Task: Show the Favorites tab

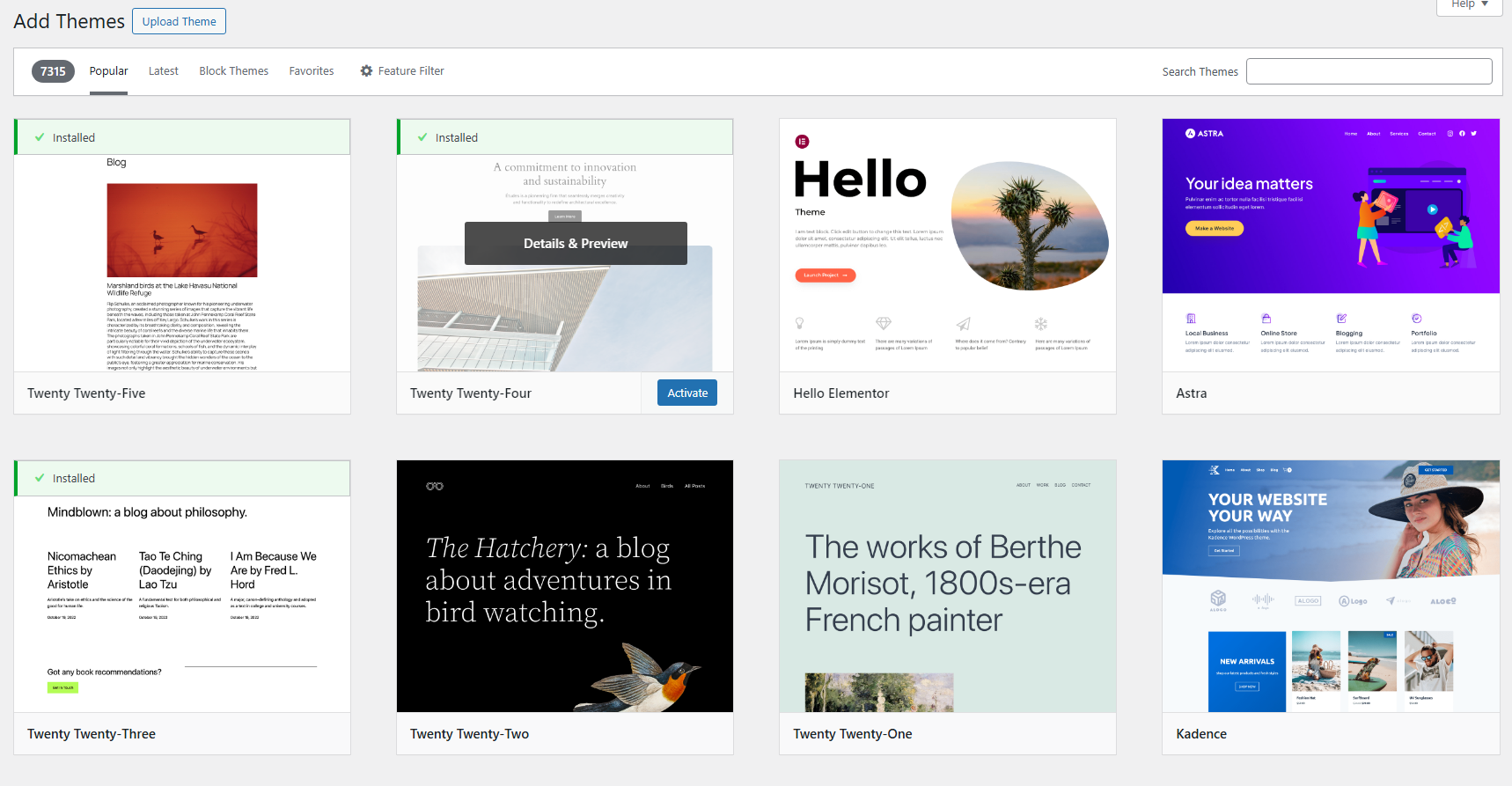Action: 312,71
